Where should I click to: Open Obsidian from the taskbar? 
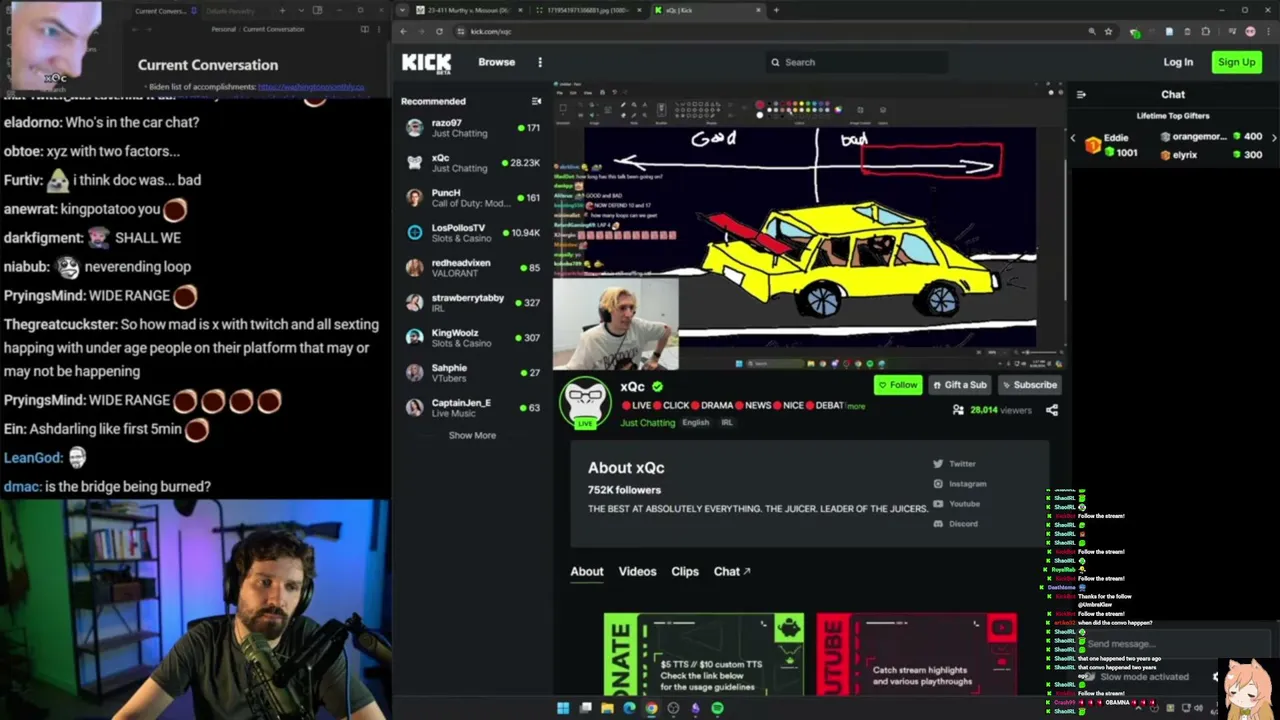(695, 708)
